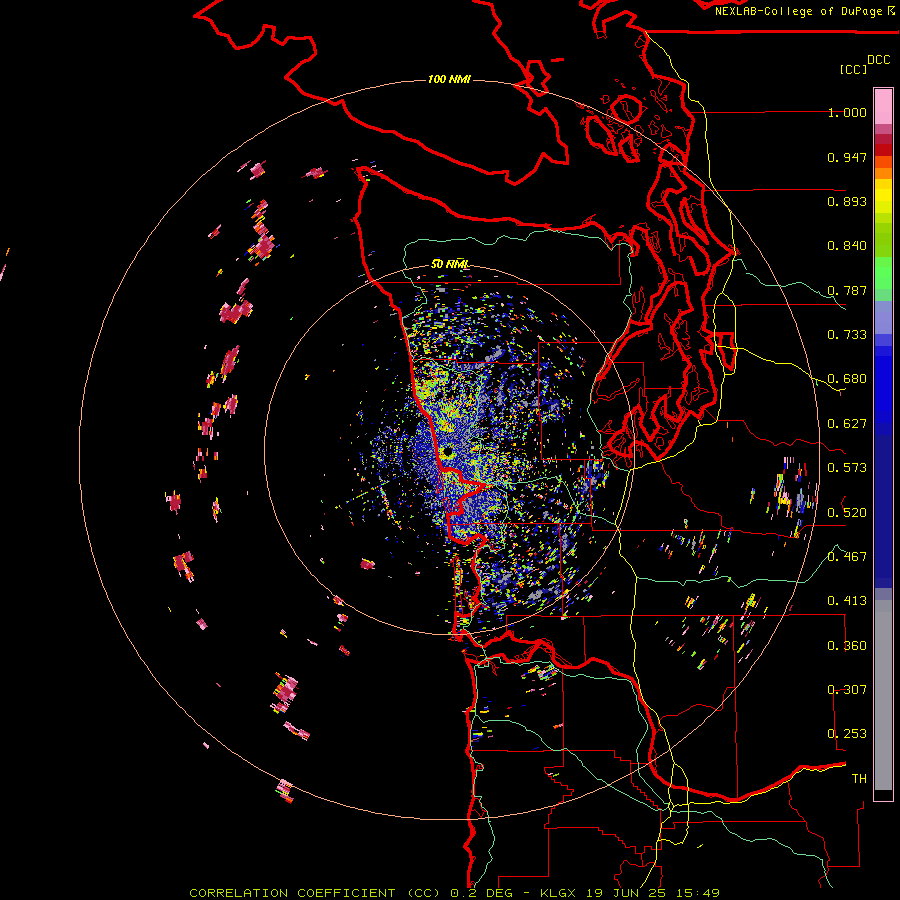
Task: Click the 0.2 DEG elevation angle text
Action: click(x=482, y=893)
